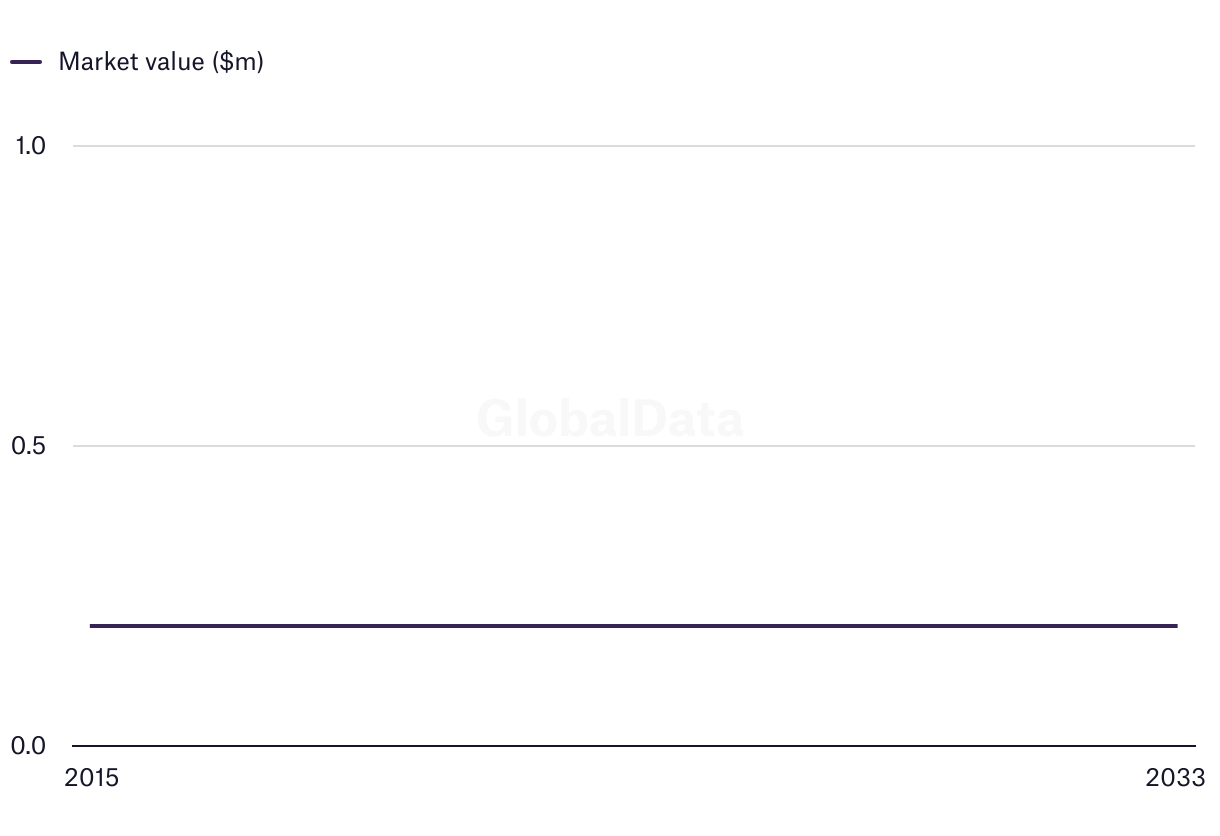Select the data line's 2015 starting point
The height and width of the screenshot is (836, 1220).
pos(92,626)
